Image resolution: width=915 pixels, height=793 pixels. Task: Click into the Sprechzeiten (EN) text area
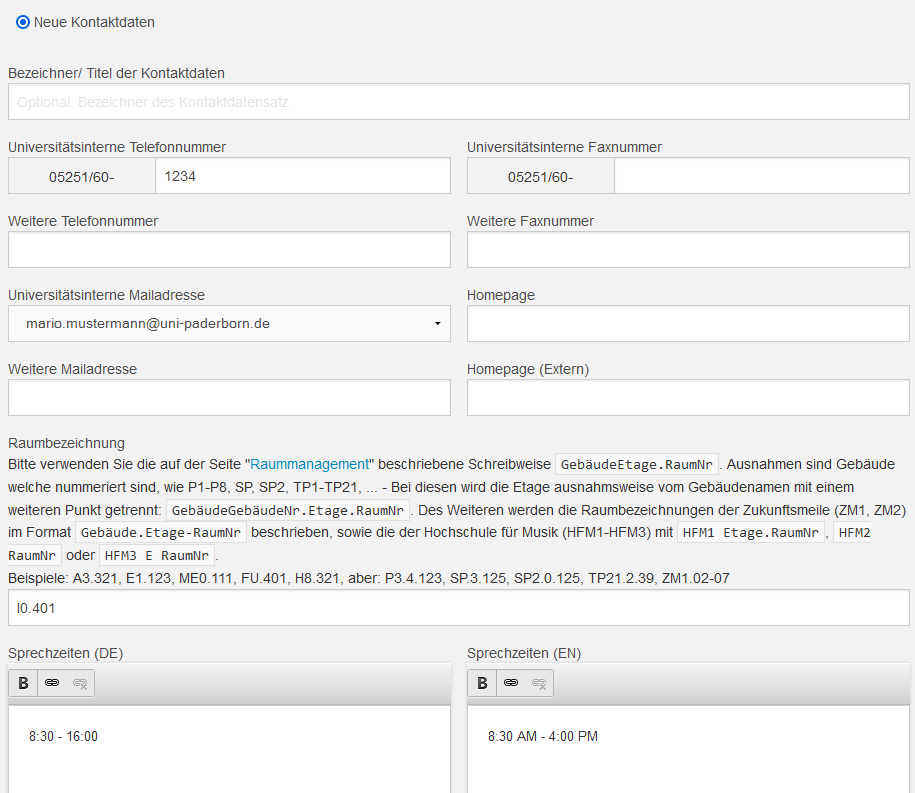(688, 750)
